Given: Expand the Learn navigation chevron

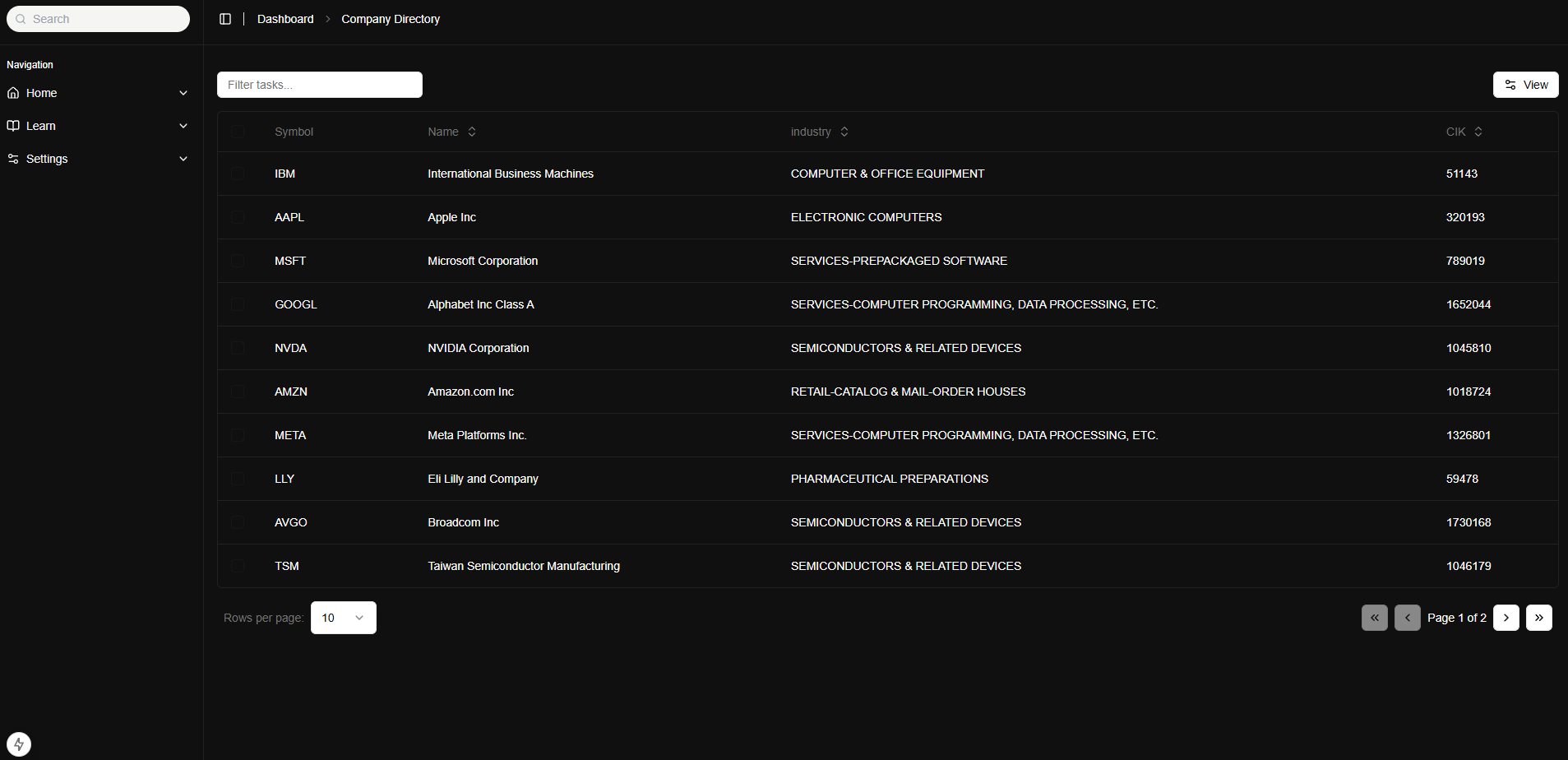Looking at the screenshot, I should (x=183, y=126).
